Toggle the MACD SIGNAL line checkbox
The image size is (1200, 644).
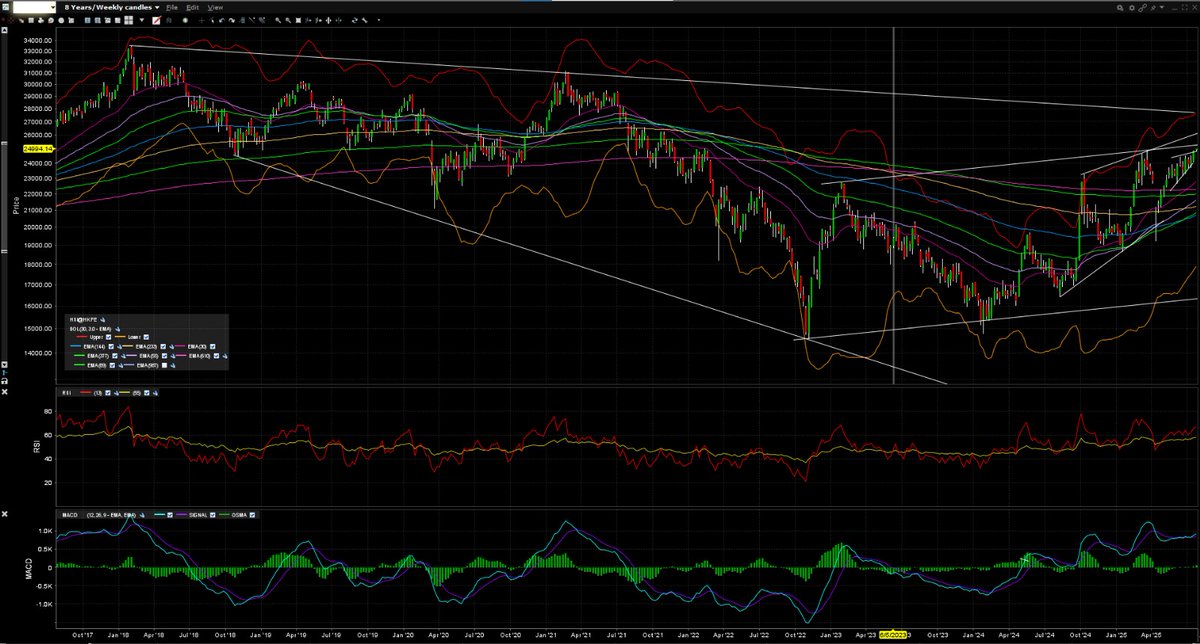[212, 515]
